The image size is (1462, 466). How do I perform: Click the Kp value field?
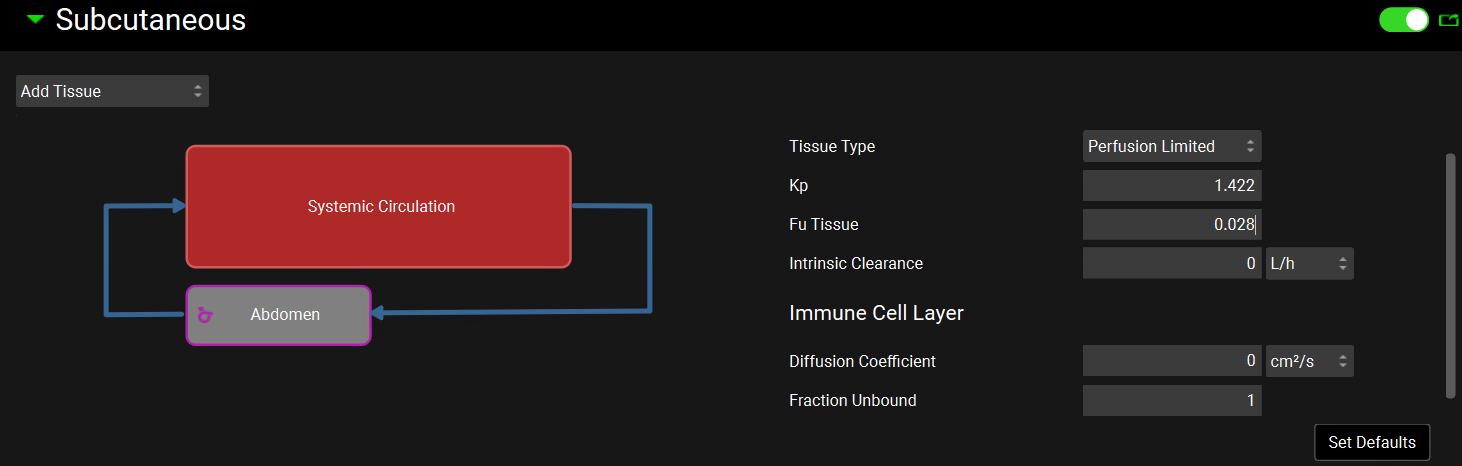click(1171, 185)
